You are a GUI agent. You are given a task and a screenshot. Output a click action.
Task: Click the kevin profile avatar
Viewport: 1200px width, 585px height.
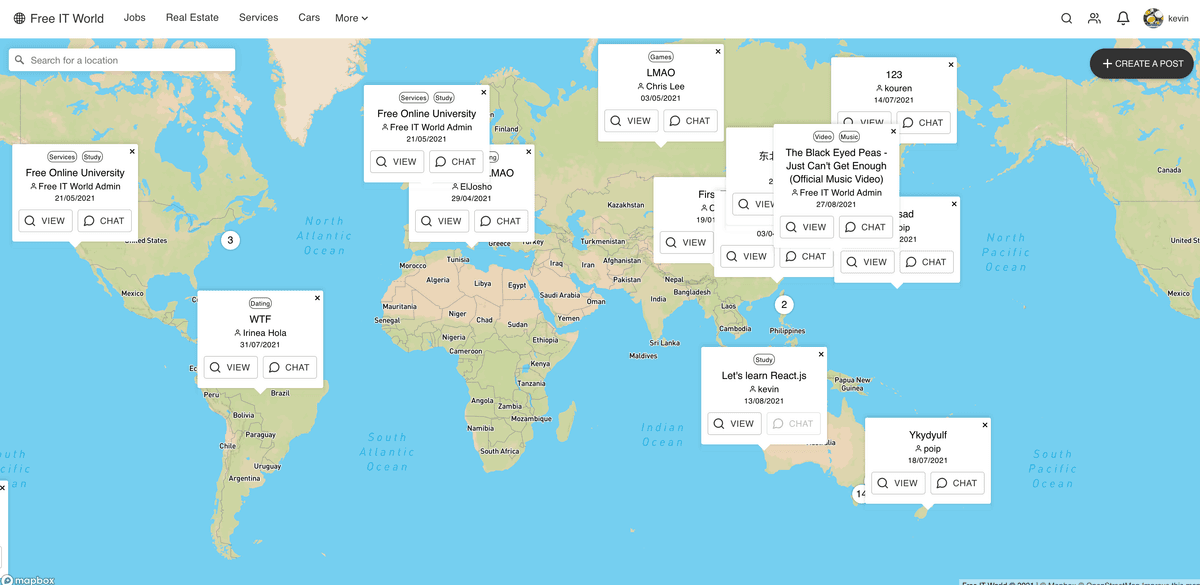pos(1153,18)
